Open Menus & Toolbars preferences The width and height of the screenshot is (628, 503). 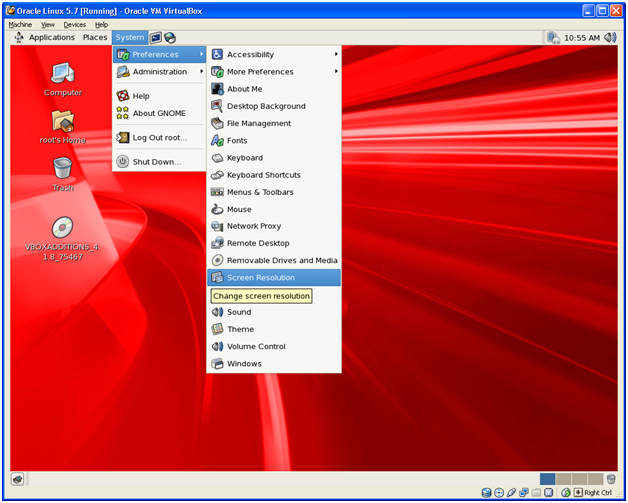click(274, 192)
